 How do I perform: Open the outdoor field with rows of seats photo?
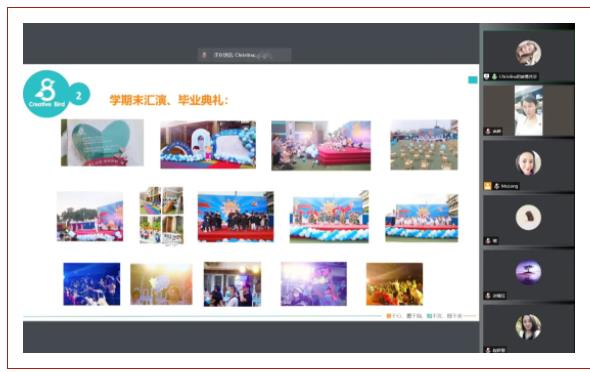(x=424, y=145)
